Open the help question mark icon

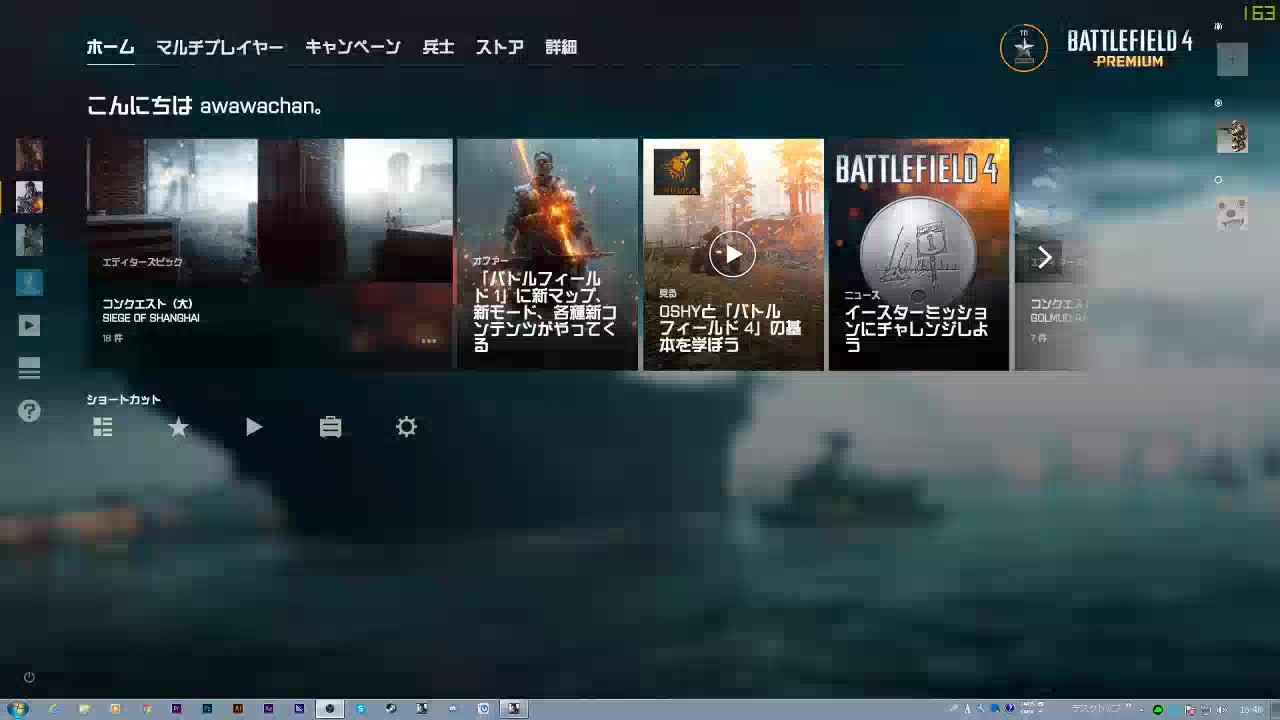click(x=29, y=410)
